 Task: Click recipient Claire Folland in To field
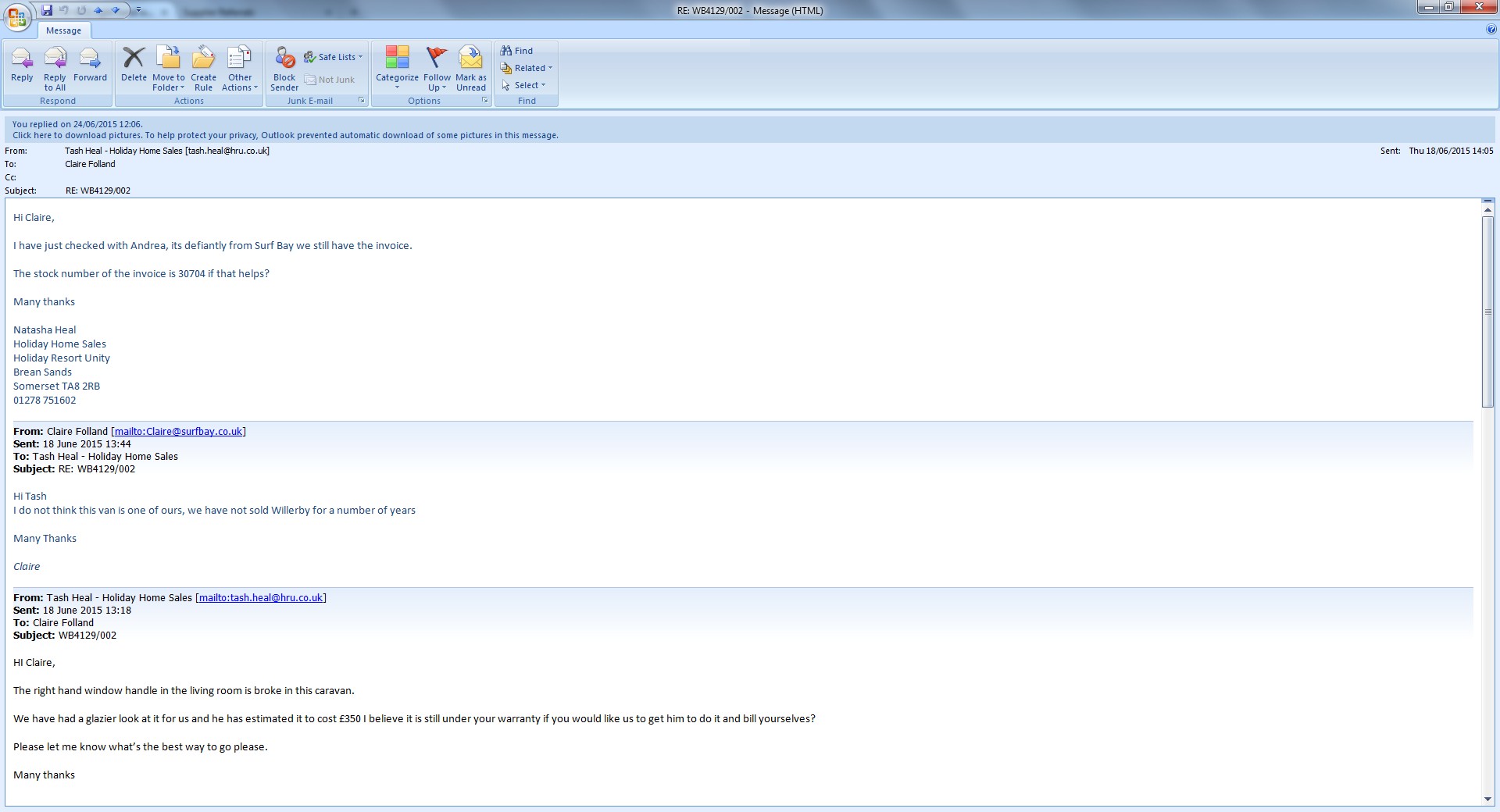tap(90, 164)
